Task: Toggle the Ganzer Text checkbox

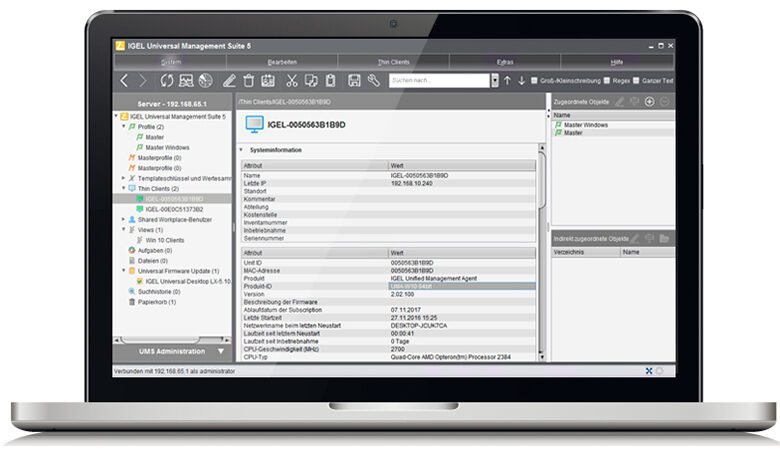Action: 636,81
